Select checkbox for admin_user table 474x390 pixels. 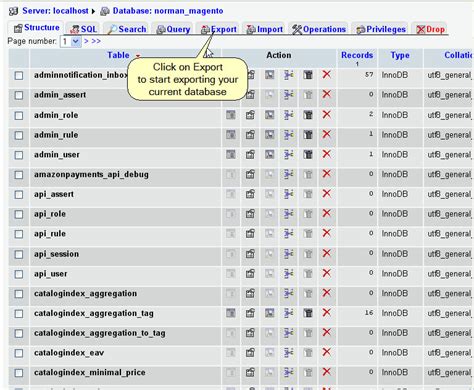point(19,155)
